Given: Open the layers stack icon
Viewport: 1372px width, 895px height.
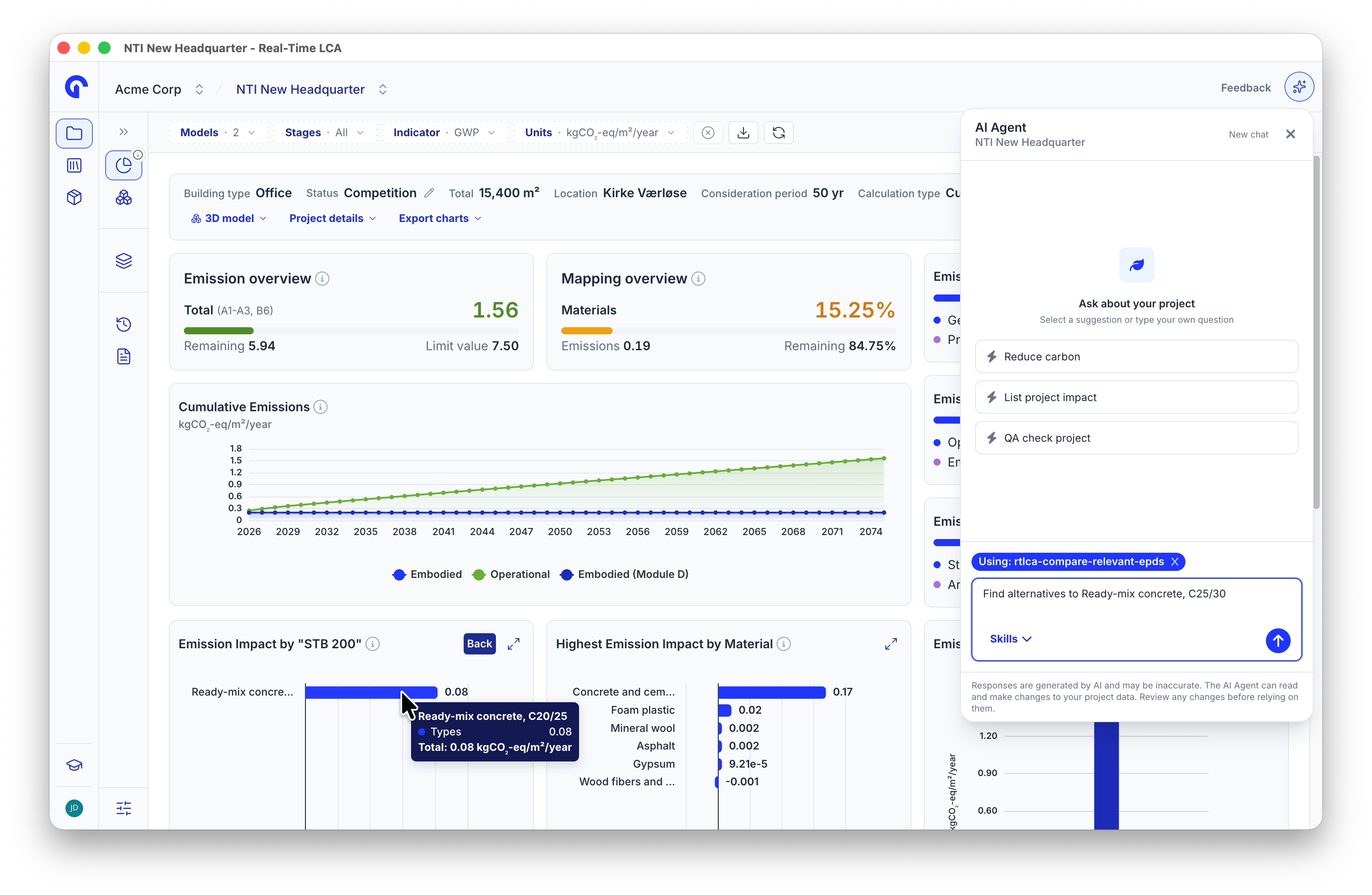Looking at the screenshot, I should (x=123, y=260).
